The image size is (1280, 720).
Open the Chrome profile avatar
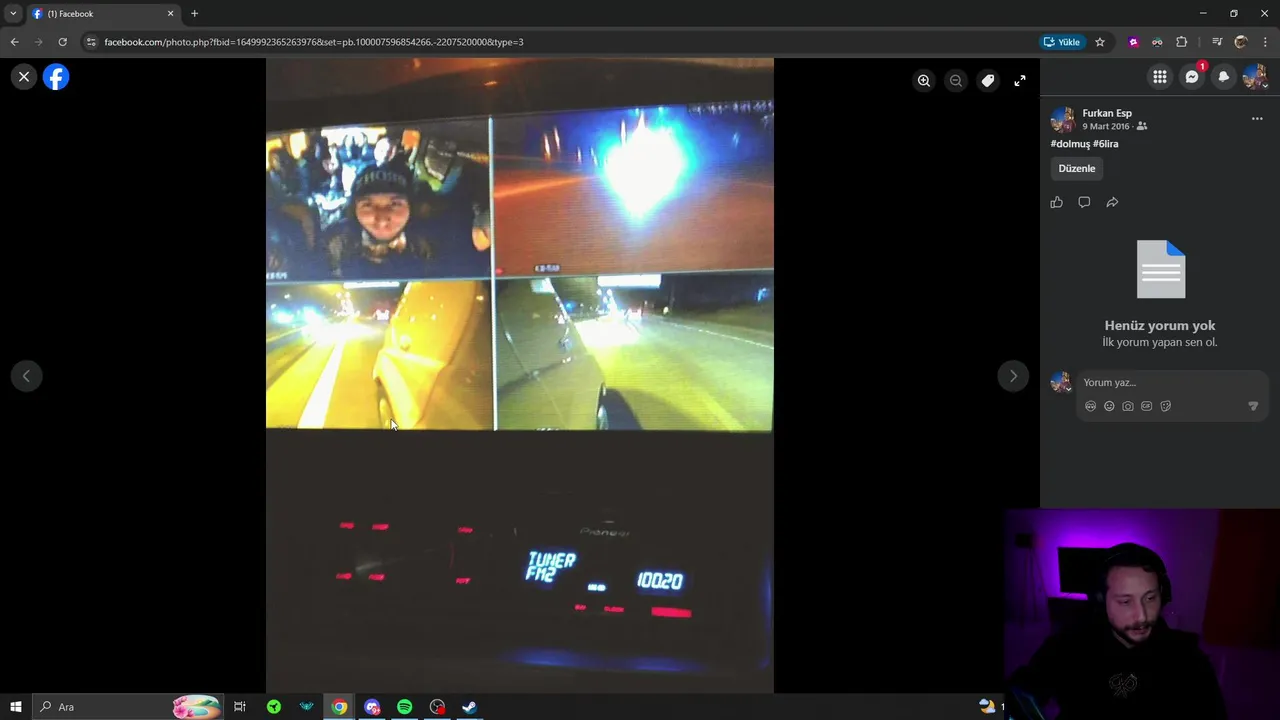click(x=1241, y=42)
